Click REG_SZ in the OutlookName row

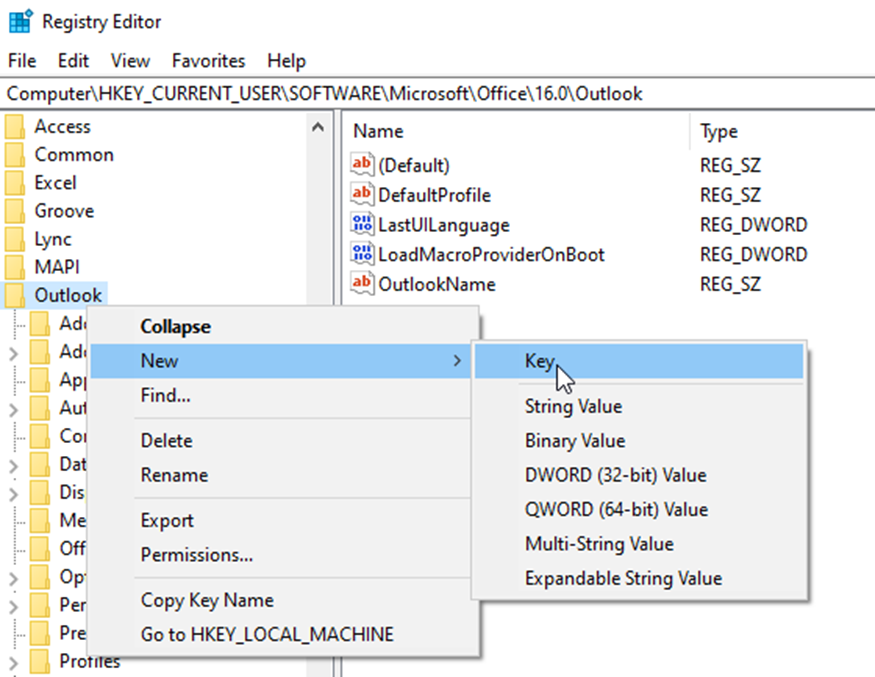coord(730,284)
